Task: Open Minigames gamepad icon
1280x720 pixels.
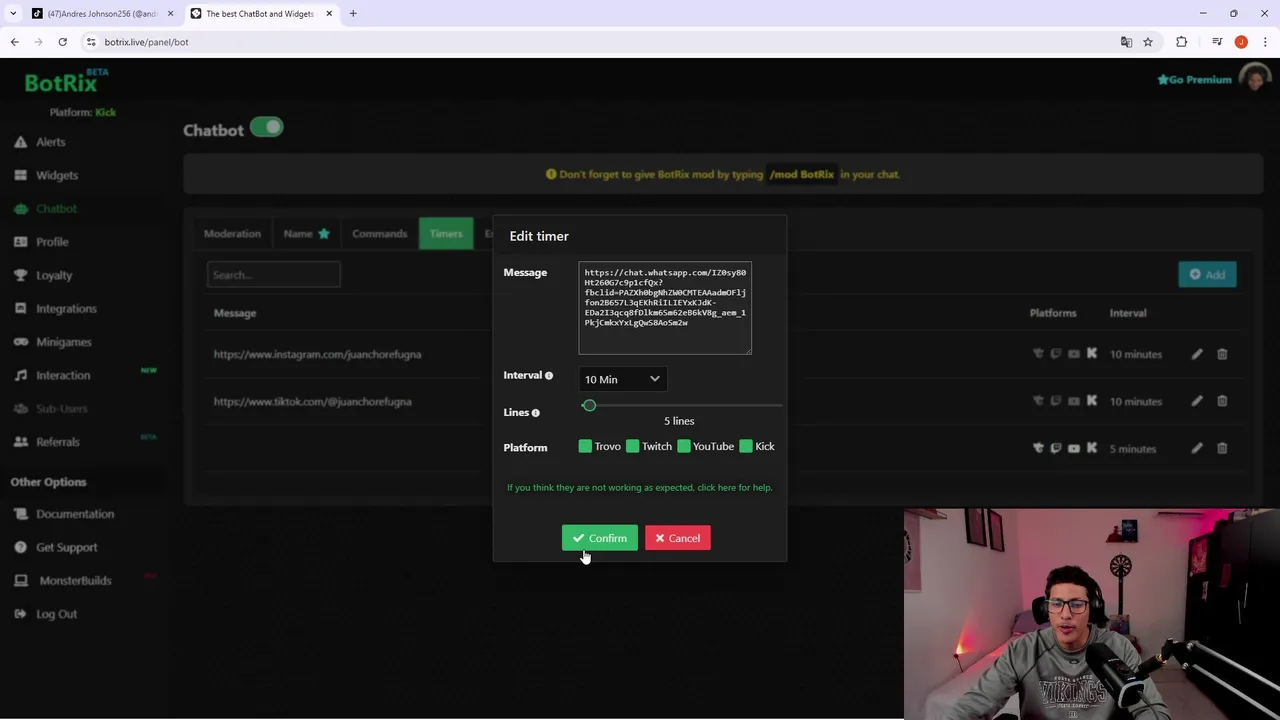Action: pyautogui.click(x=20, y=342)
